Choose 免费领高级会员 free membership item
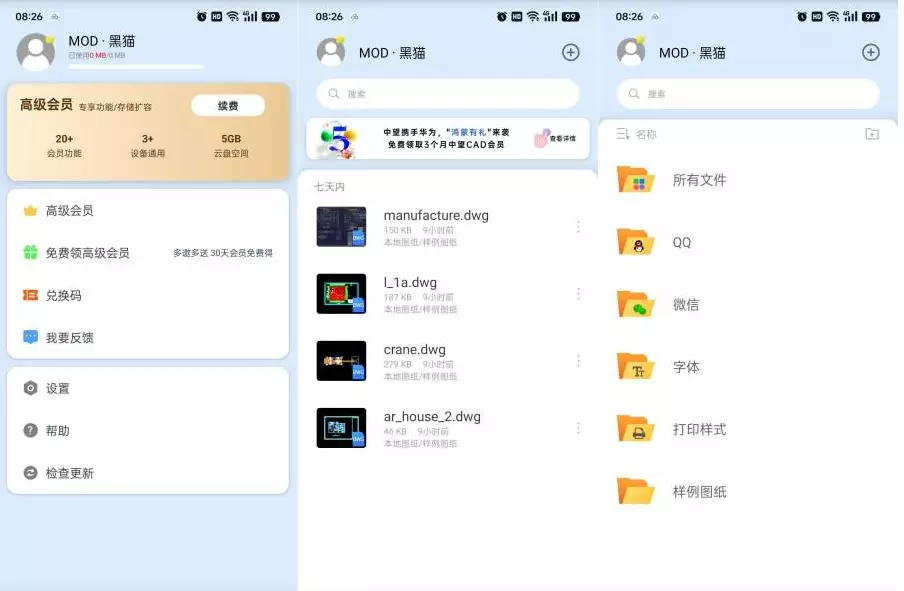 tap(87, 253)
